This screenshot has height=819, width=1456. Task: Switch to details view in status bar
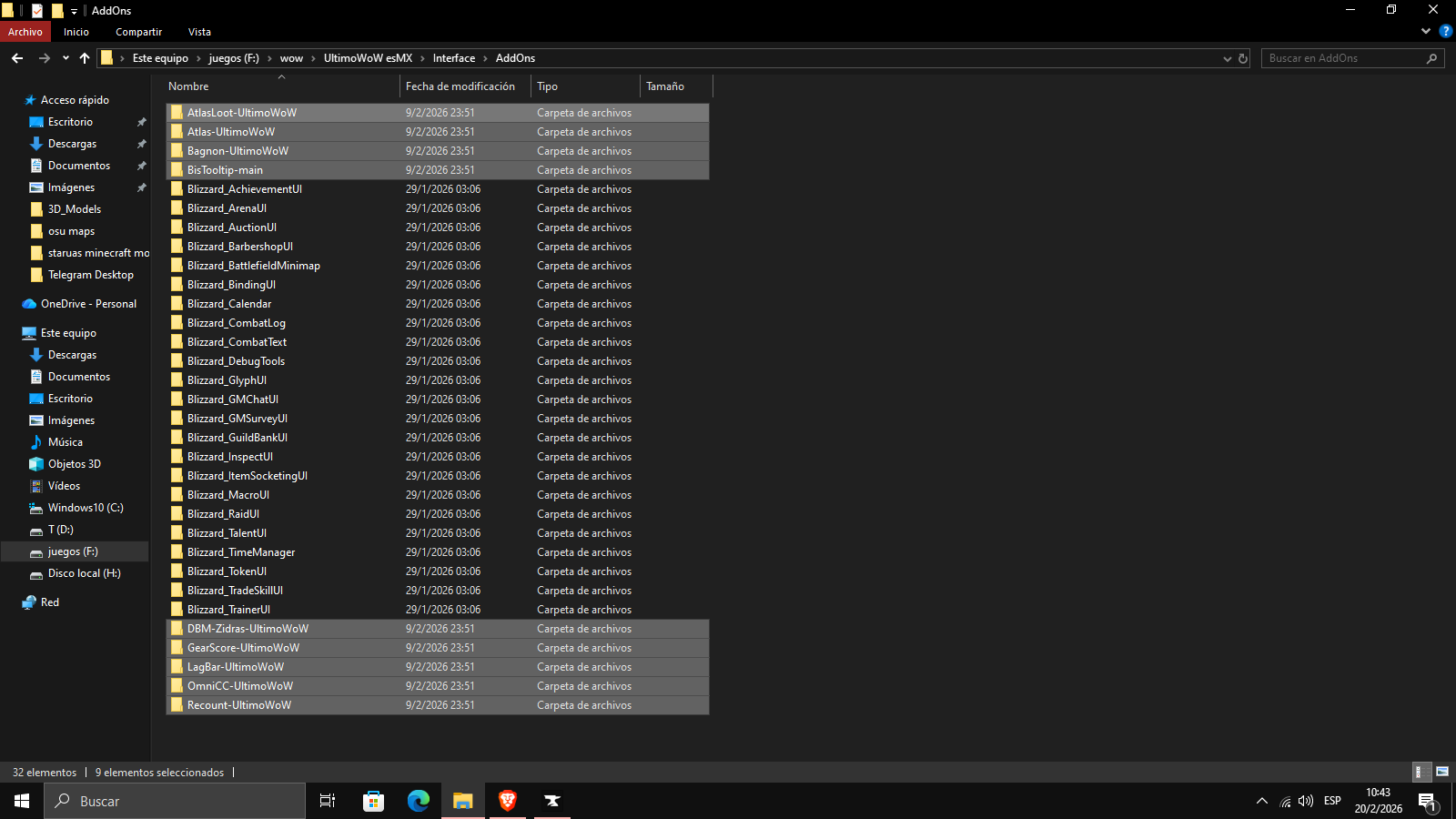(1420, 772)
